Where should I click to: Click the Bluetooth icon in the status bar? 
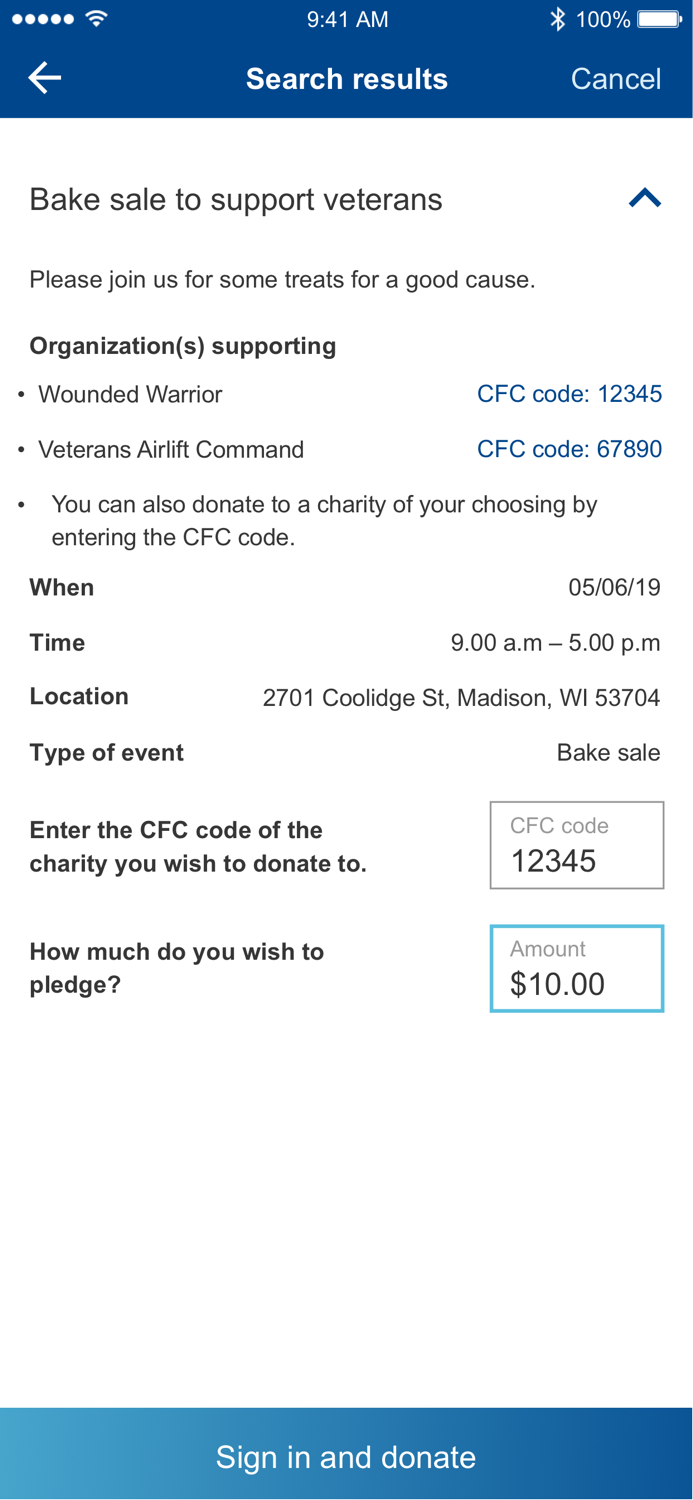[x=560, y=17]
